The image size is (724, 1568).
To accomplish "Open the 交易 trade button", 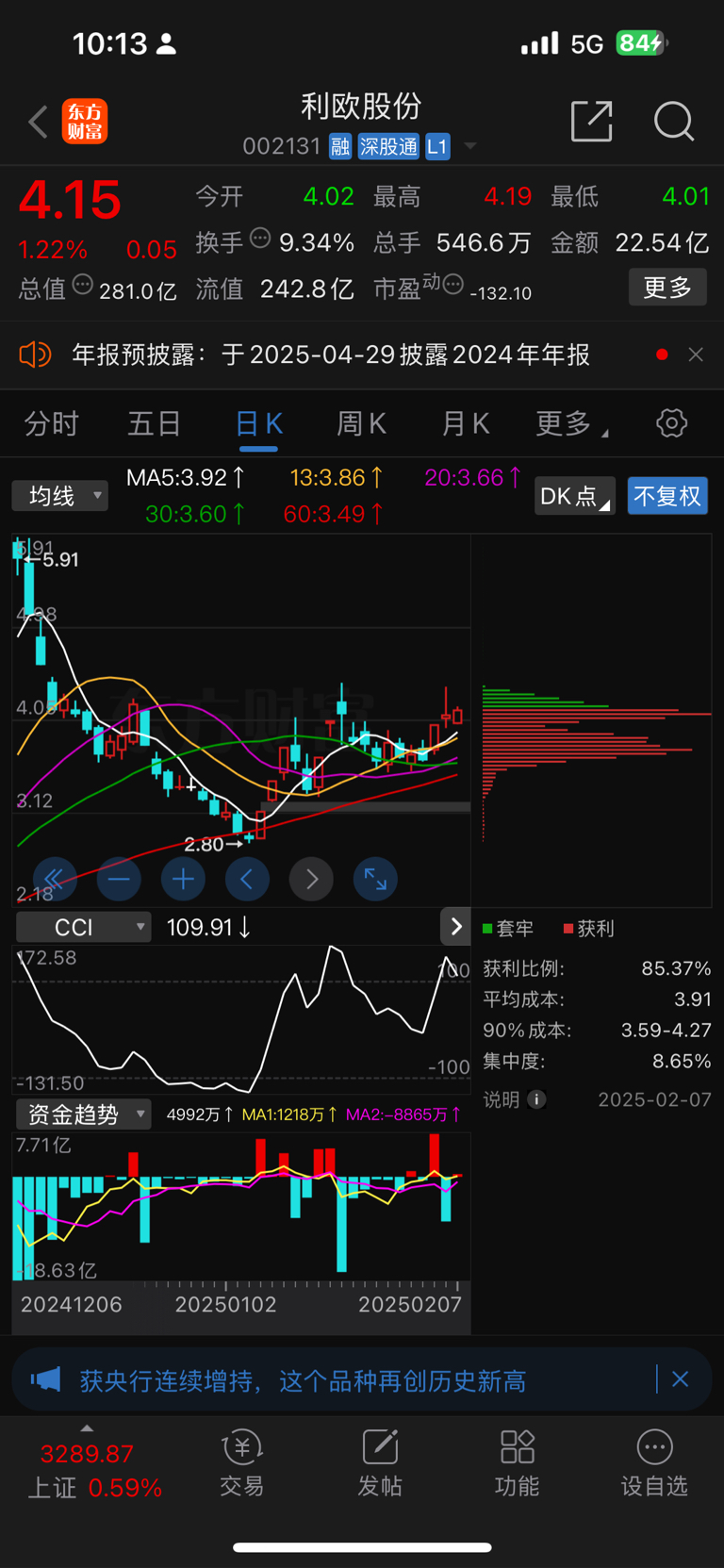I will point(242,1463).
